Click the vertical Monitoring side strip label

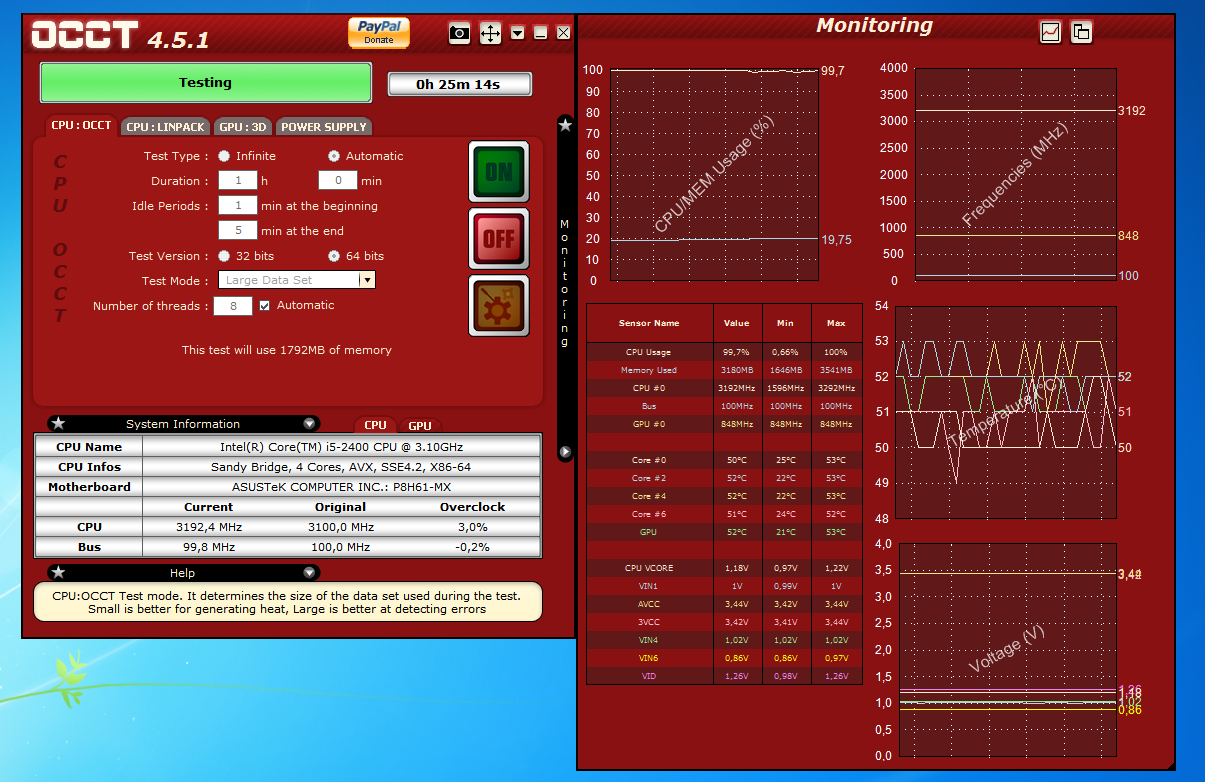(x=564, y=283)
